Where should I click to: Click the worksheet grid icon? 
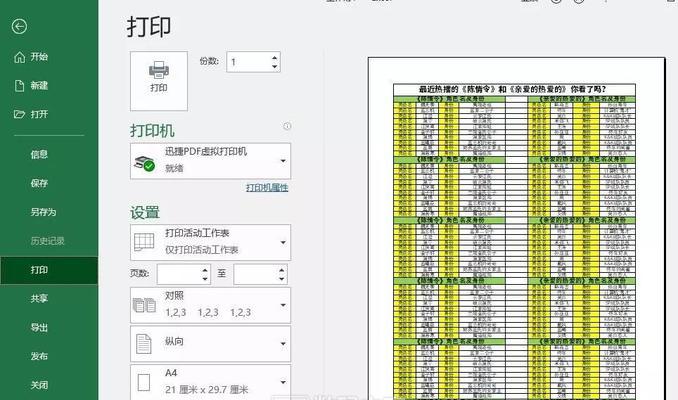pyautogui.click(x=144, y=243)
